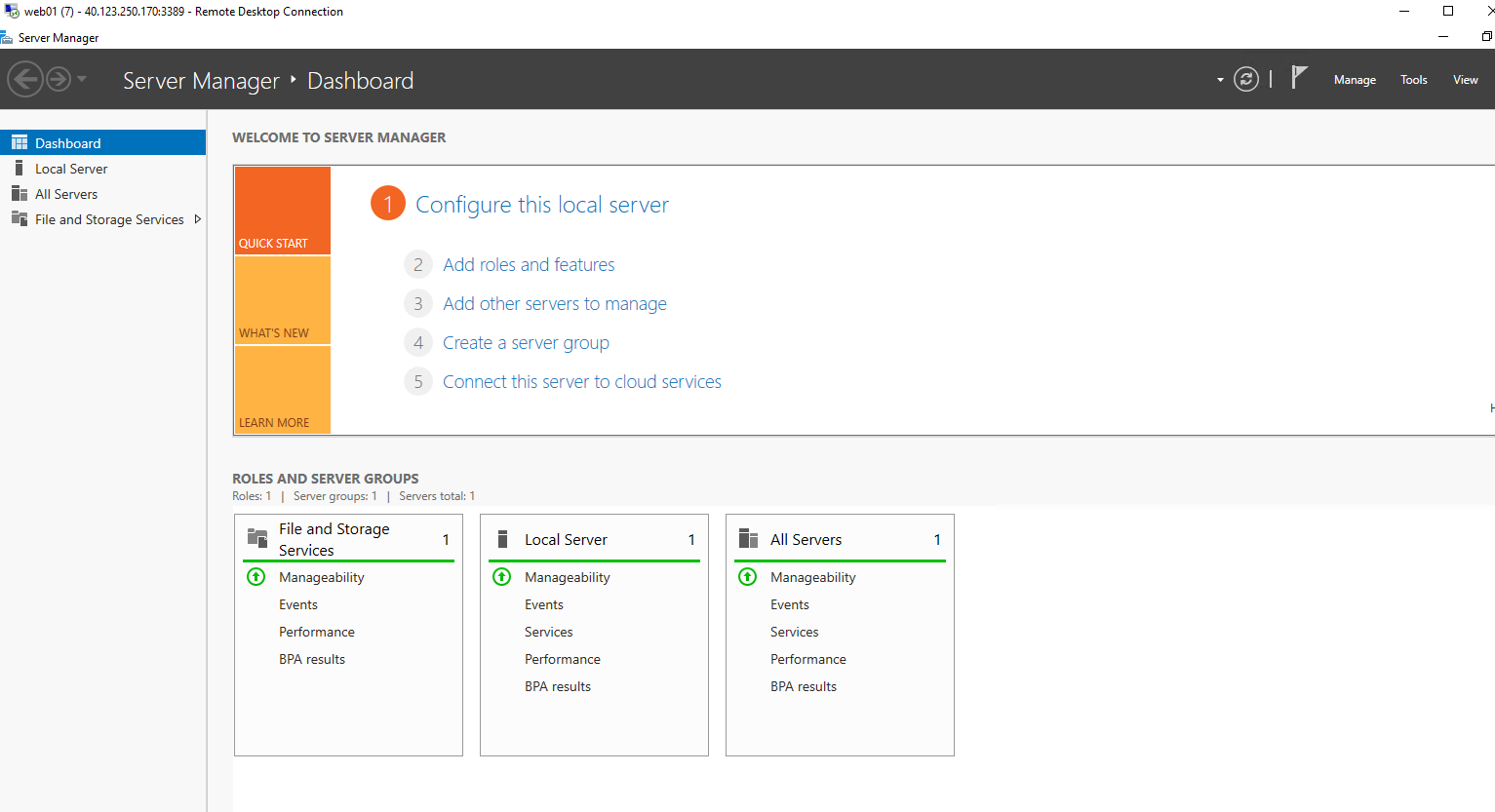Open the View menu
This screenshot has height=812, width=1495.
pyautogui.click(x=1466, y=80)
